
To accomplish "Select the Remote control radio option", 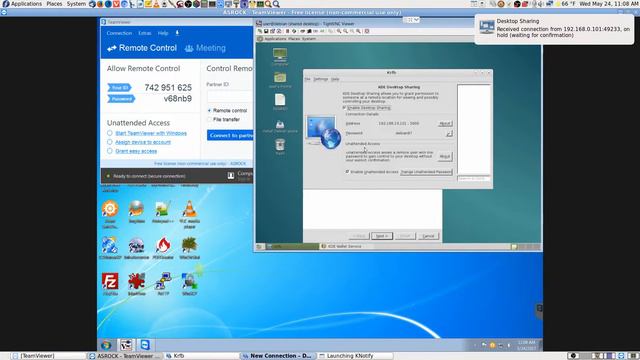I will coord(227,111).
